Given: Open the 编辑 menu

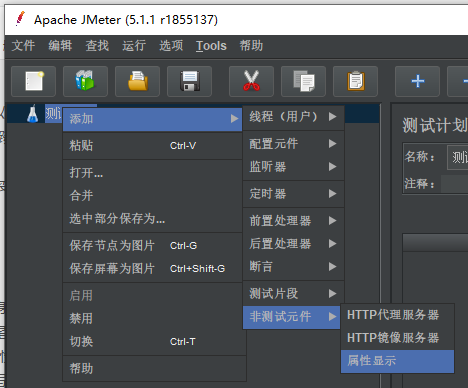Looking at the screenshot, I should click(60, 46).
